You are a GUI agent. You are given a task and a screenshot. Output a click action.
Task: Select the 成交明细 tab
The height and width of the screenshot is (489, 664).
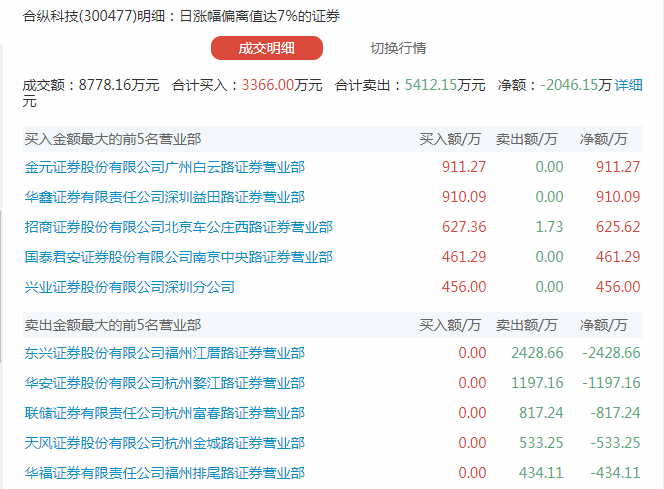click(x=267, y=48)
